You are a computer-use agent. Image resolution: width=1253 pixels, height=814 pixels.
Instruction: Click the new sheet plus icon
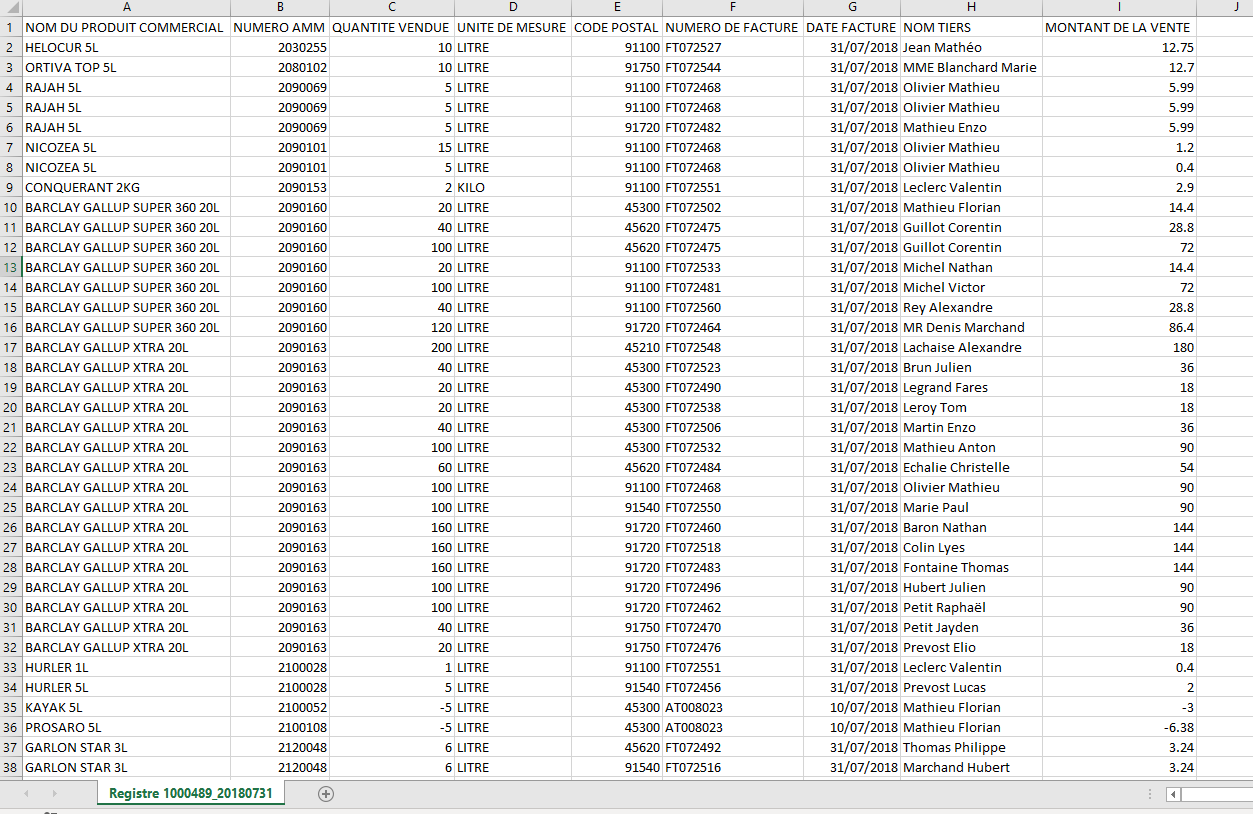coord(325,793)
